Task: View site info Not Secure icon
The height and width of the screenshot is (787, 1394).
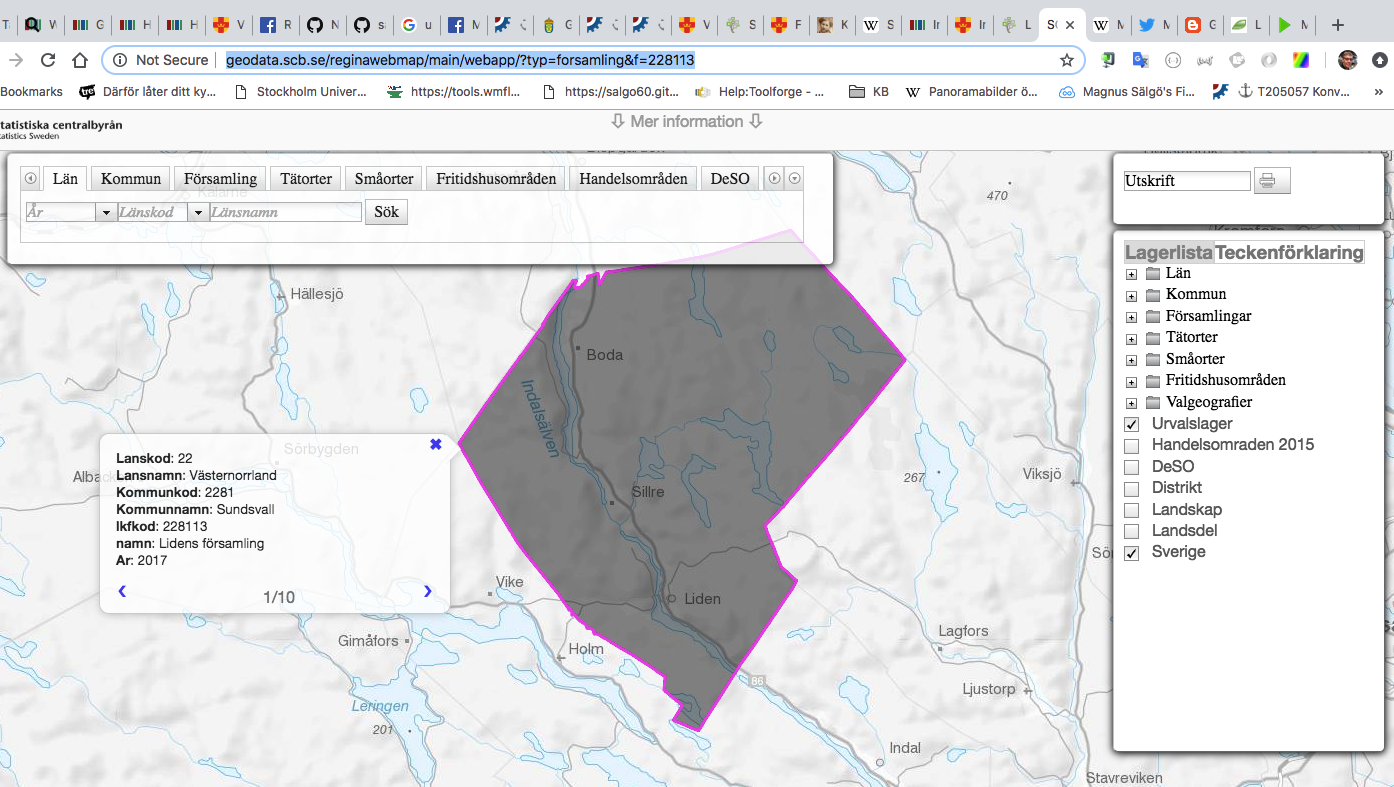Action: click(120, 60)
